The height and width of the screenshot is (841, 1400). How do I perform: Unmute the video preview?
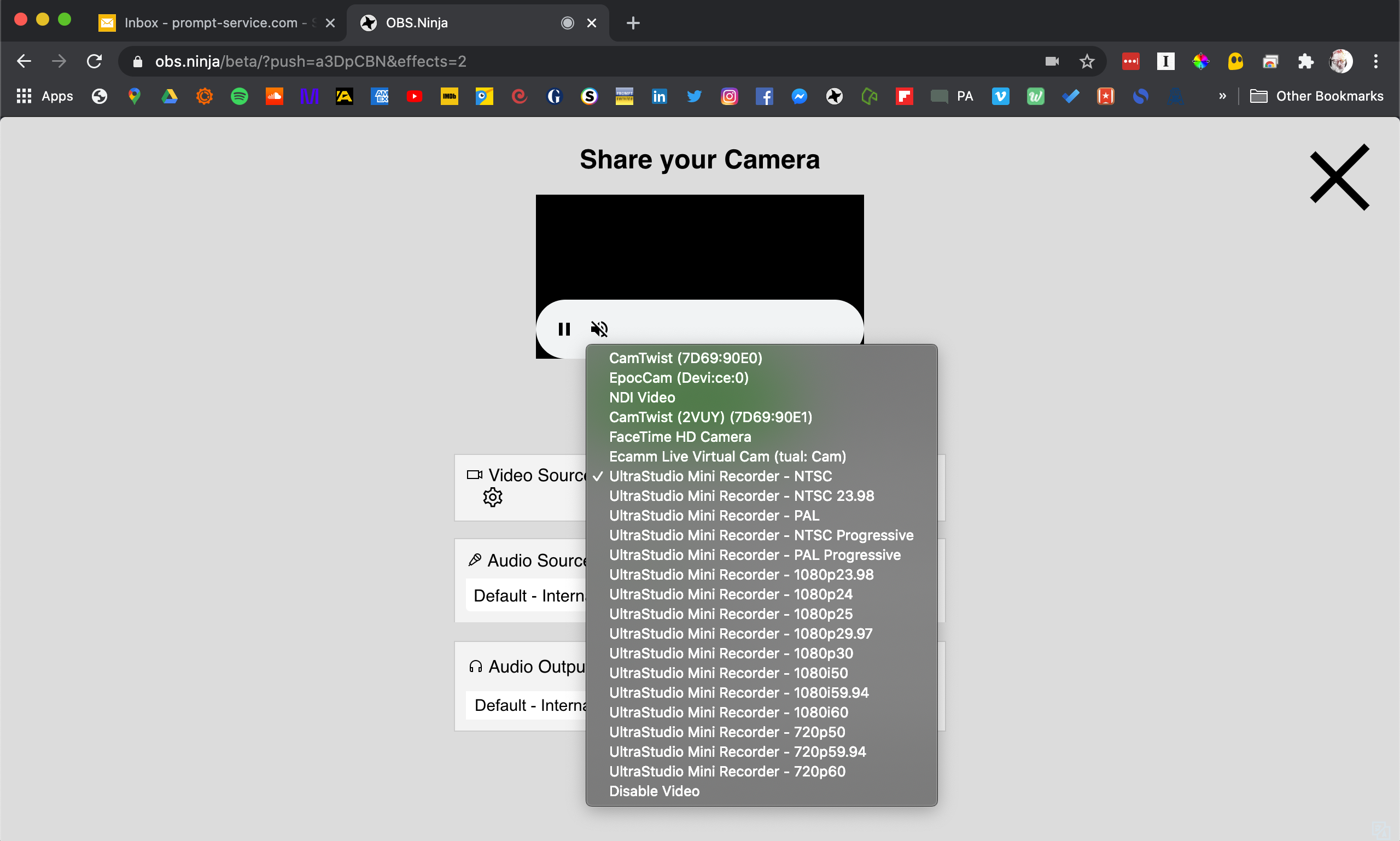pos(599,329)
